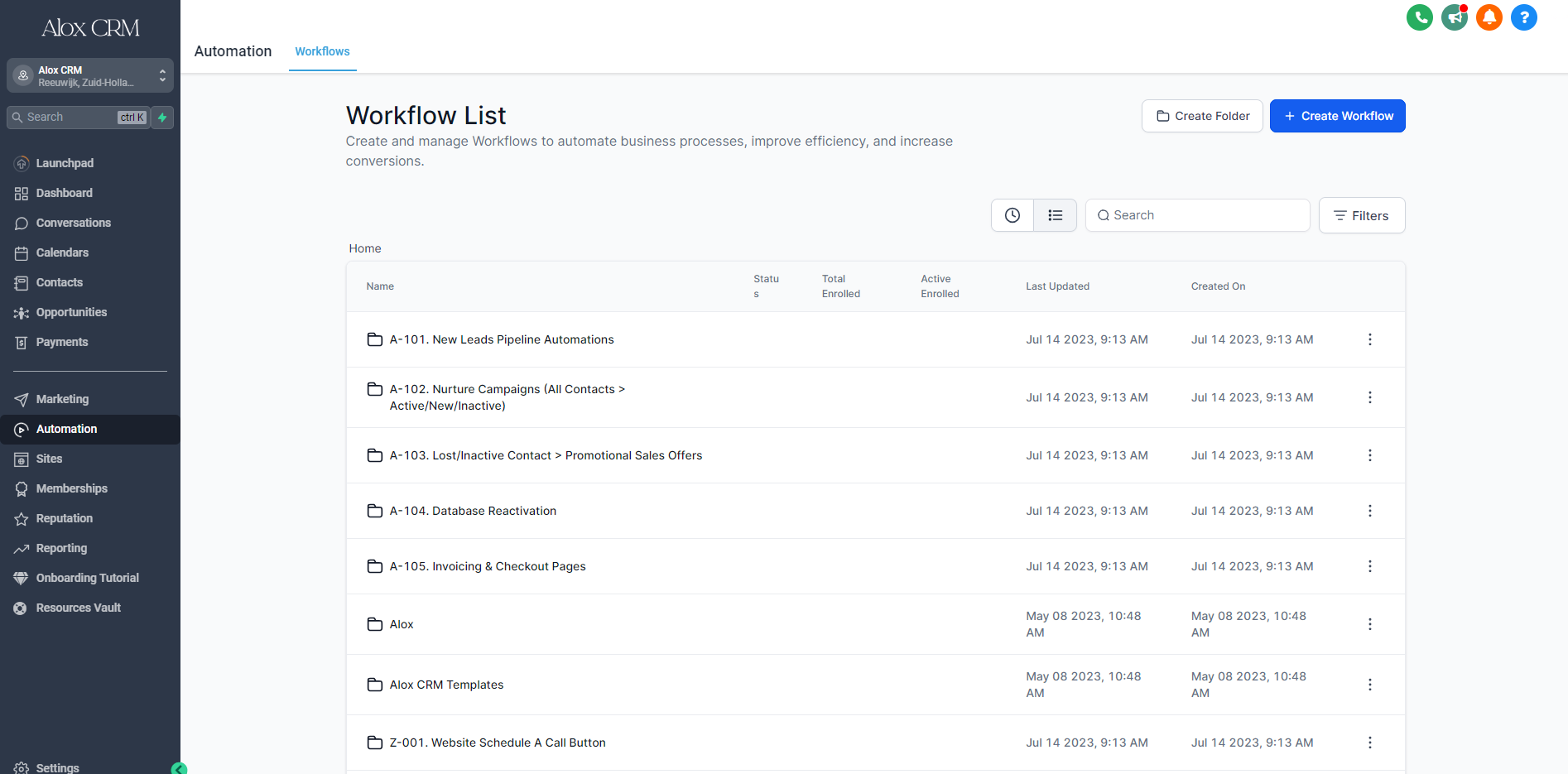Check announcements via the megaphone icon
The width and height of the screenshot is (1568, 774).
coord(1454,17)
